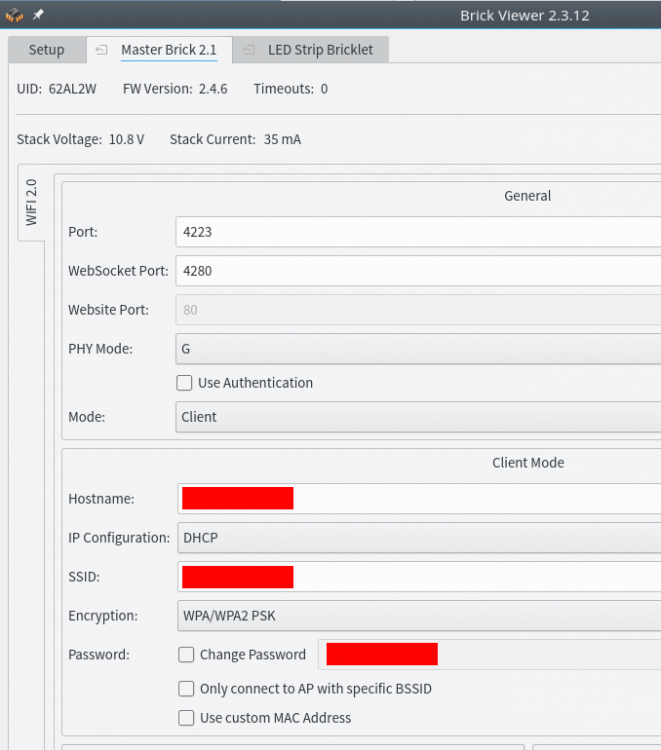This screenshot has width=661, height=750.
Task: Click into the Hostname input field
Action: tap(419, 499)
